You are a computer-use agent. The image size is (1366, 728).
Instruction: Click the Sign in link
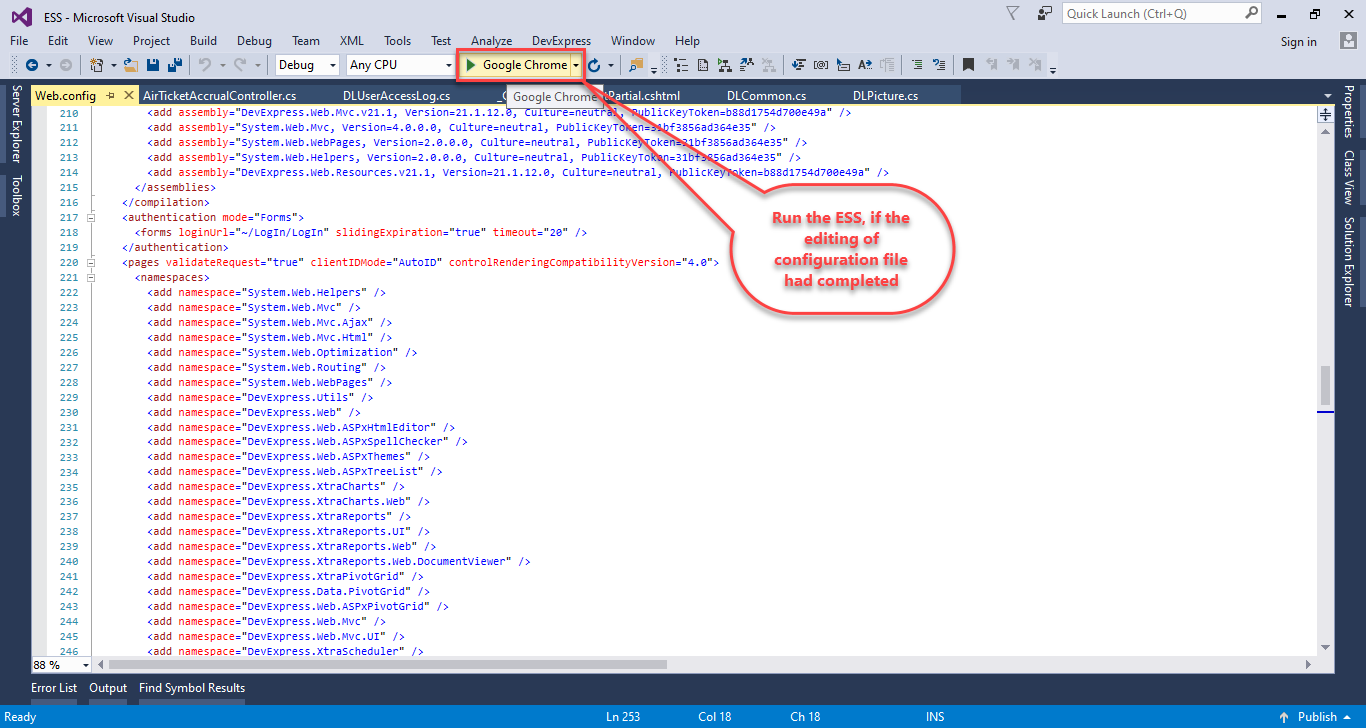pos(1298,41)
